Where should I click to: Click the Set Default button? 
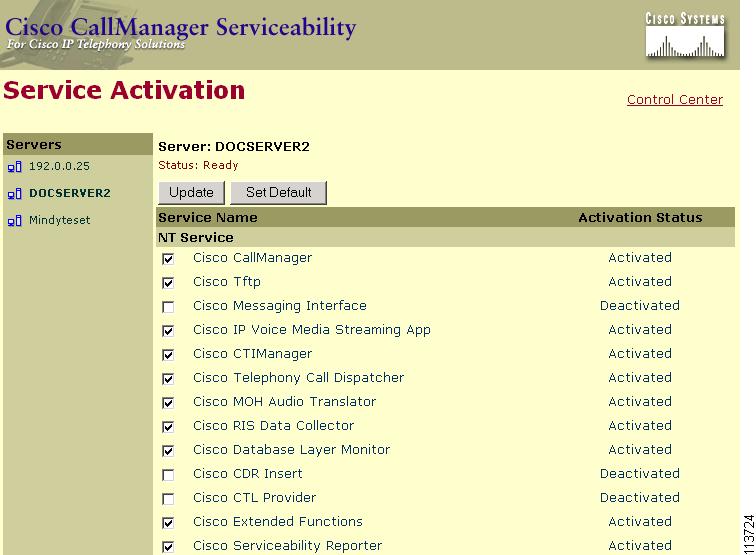(278, 192)
